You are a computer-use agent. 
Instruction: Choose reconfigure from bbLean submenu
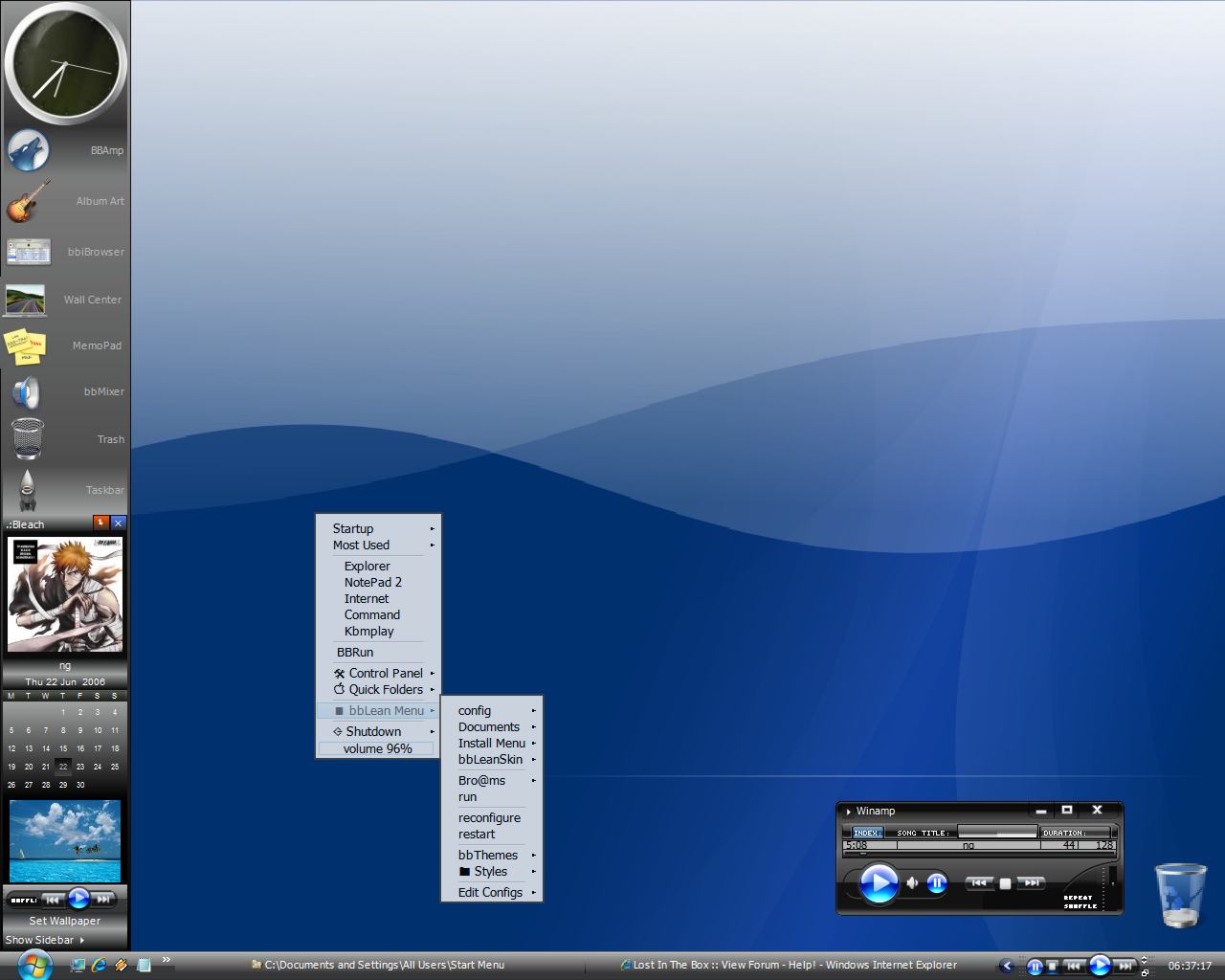click(489, 818)
